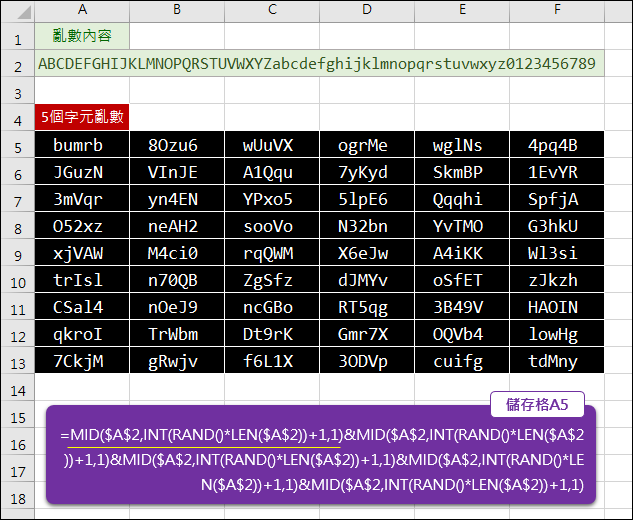Select column F header
The width and height of the screenshot is (633, 520).
(557, 11)
